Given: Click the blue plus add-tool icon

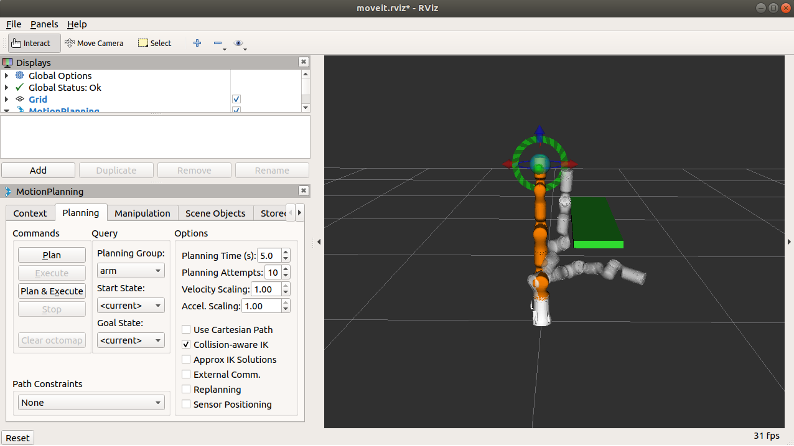Looking at the screenshot, I should point(196,43).
